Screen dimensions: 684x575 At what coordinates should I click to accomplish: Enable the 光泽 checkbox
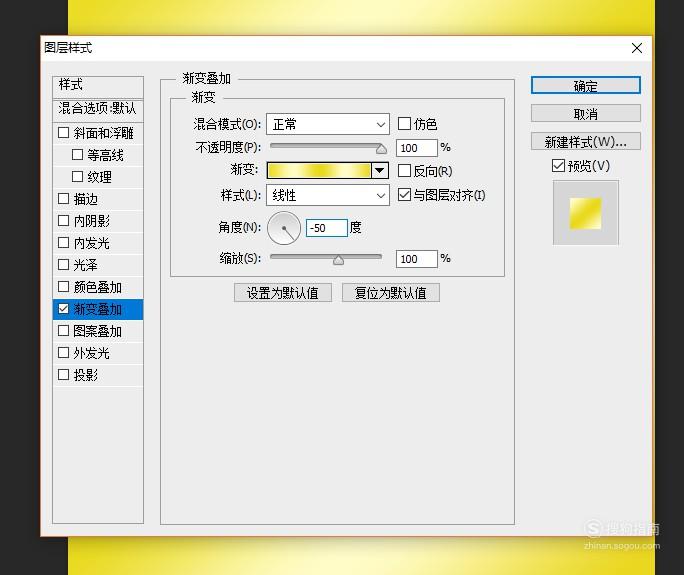point(64,264)
